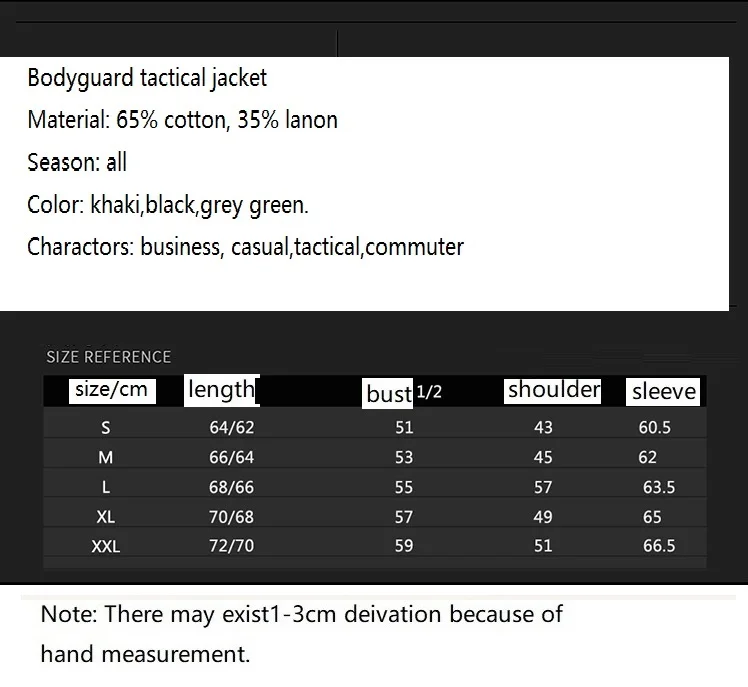The width and height of the screenshot is (748, 687).
Task: Click the 'Bodyguard tactical jacket' title text
Action: [147, 78]
